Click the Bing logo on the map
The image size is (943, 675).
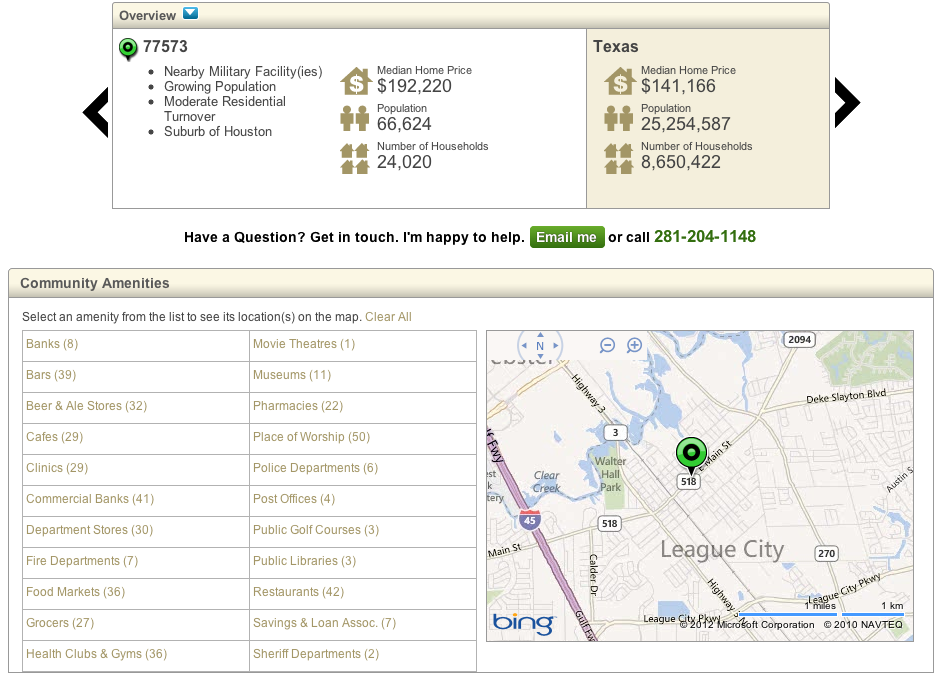pos(523,623)
